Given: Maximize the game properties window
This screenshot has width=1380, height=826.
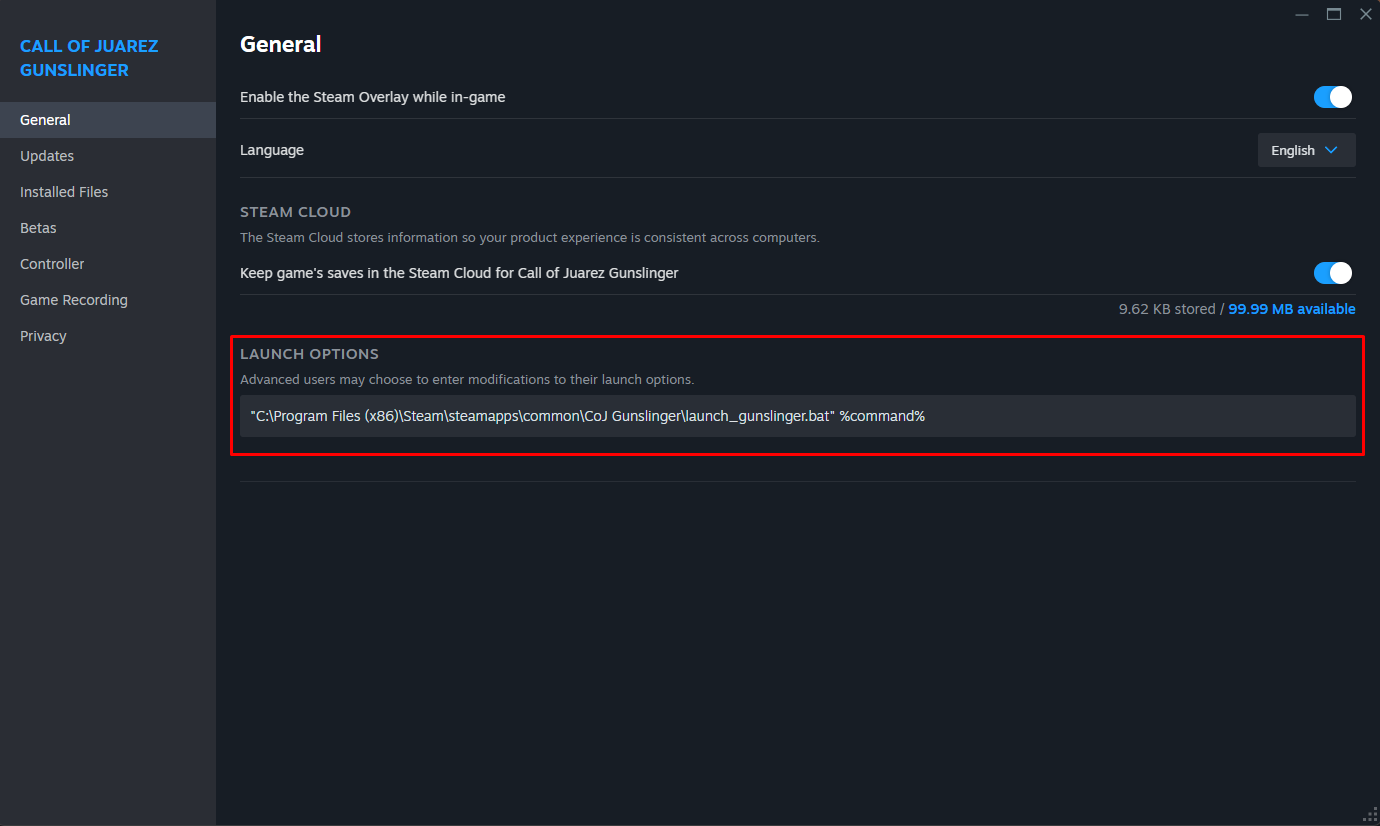Looking at the screenshot, I should 1334,14.
